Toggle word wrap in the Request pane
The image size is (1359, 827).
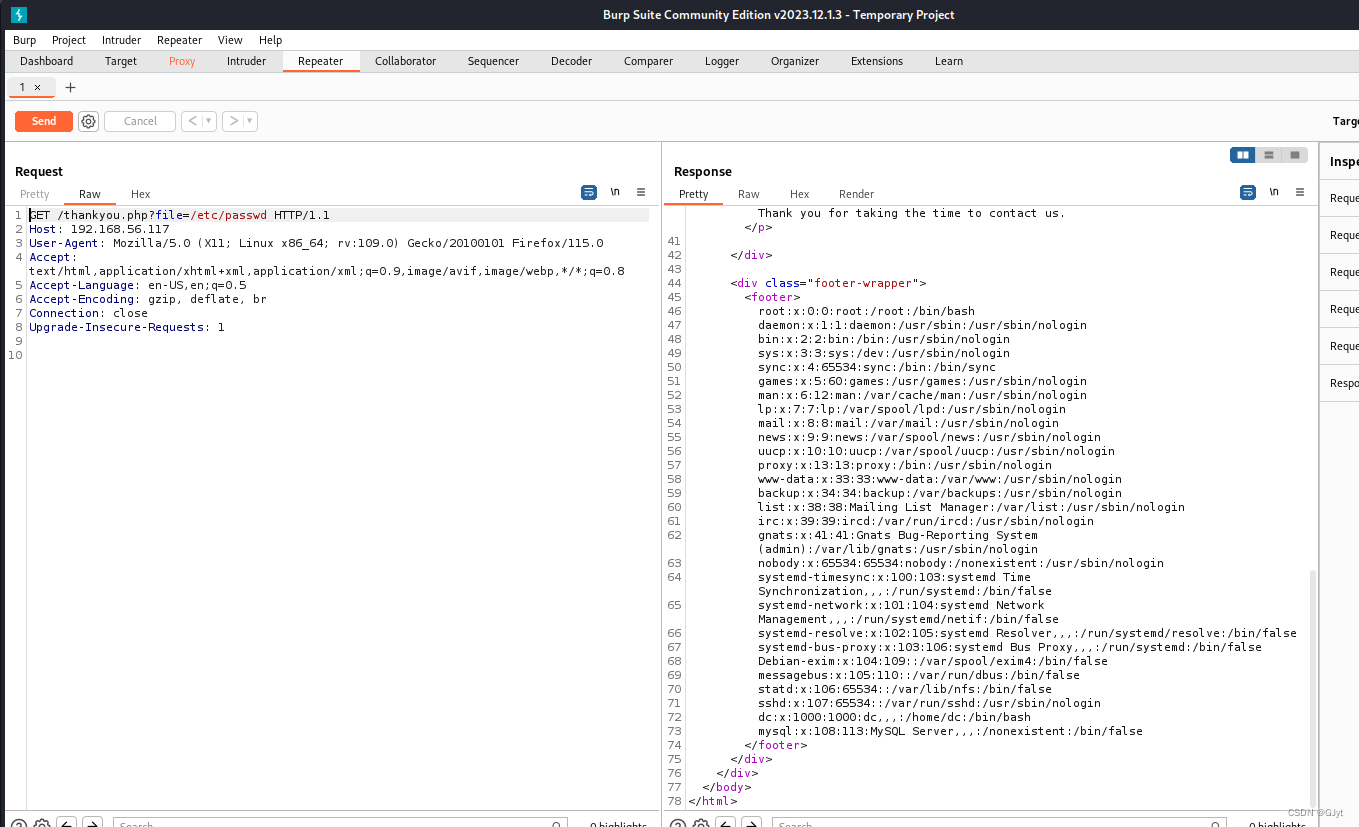coord(589,192)
